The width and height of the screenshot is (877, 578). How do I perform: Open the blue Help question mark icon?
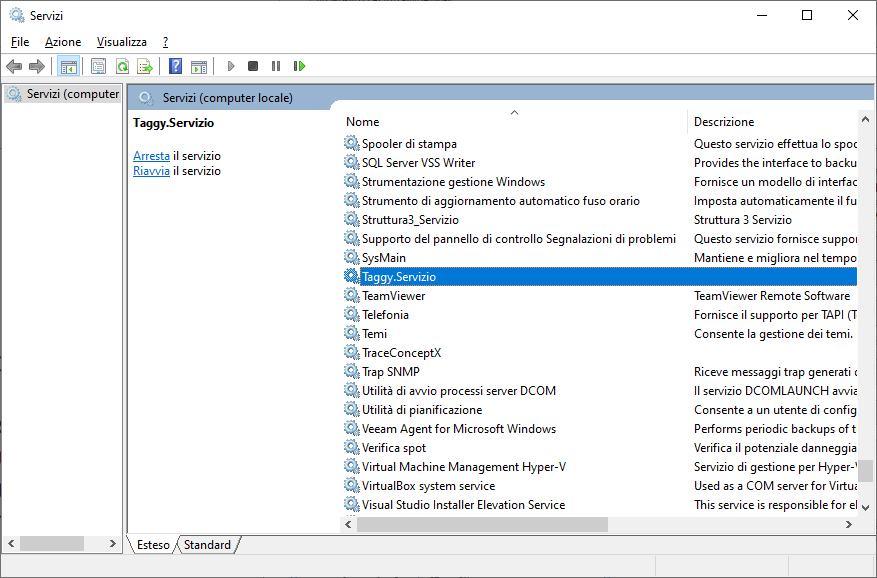point(175,66)
